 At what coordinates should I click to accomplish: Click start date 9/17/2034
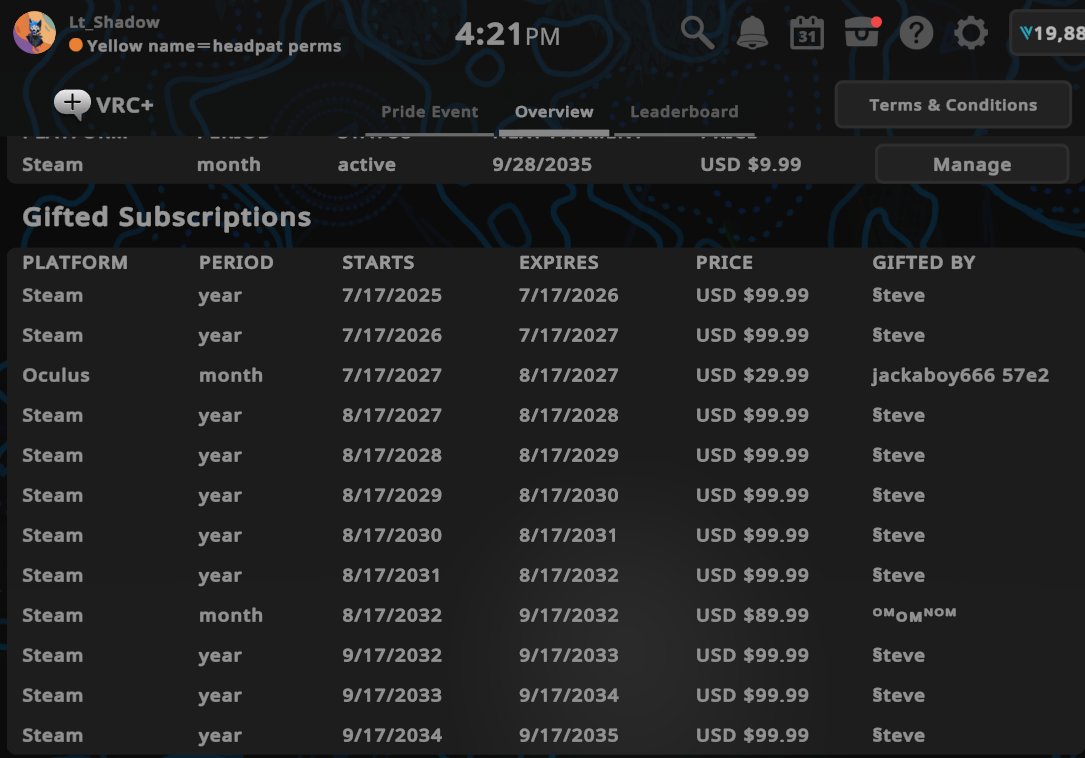click(392, 735)
